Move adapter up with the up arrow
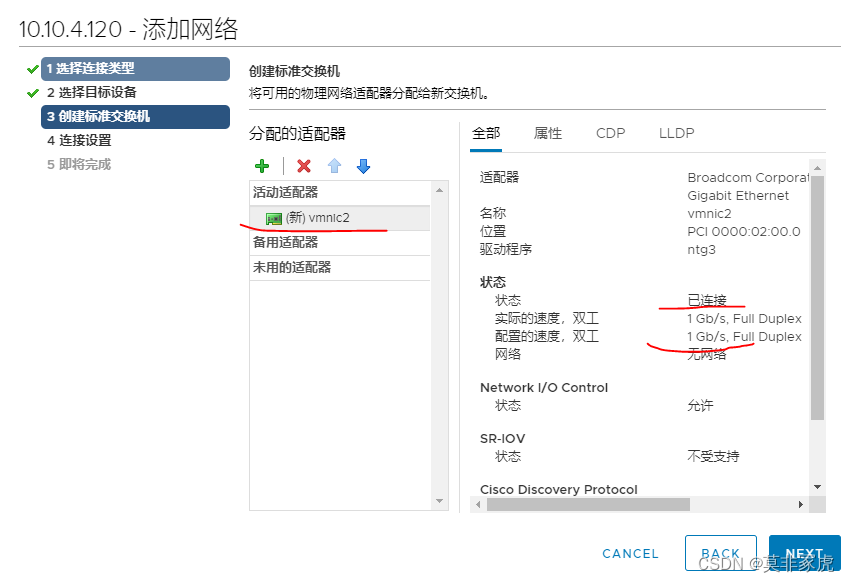This screenshot has height=582, width=850. (x=334, y=166)
